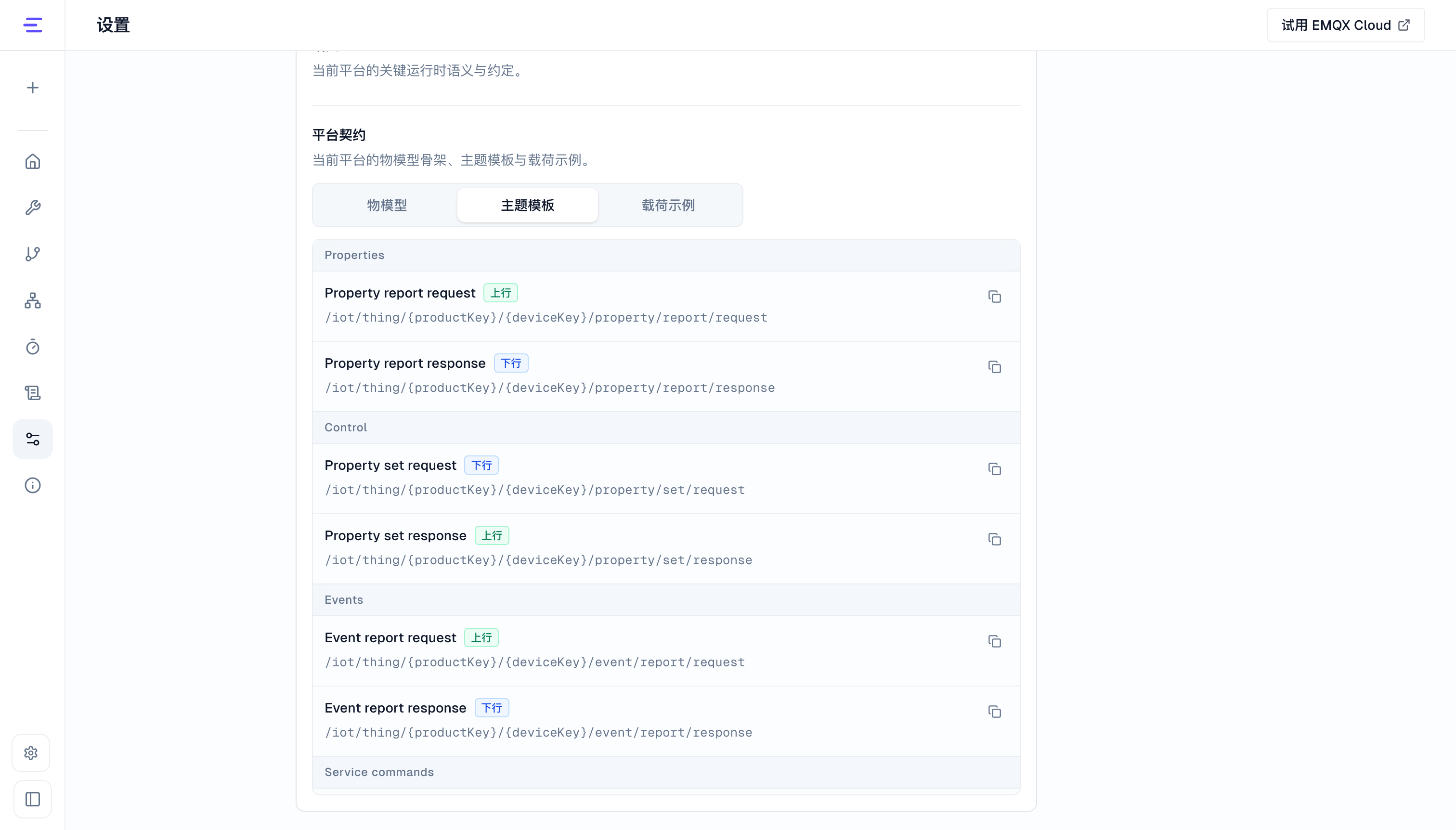
Task: Open the stopwatch timer icon in the sidebar
Action: 32,347
